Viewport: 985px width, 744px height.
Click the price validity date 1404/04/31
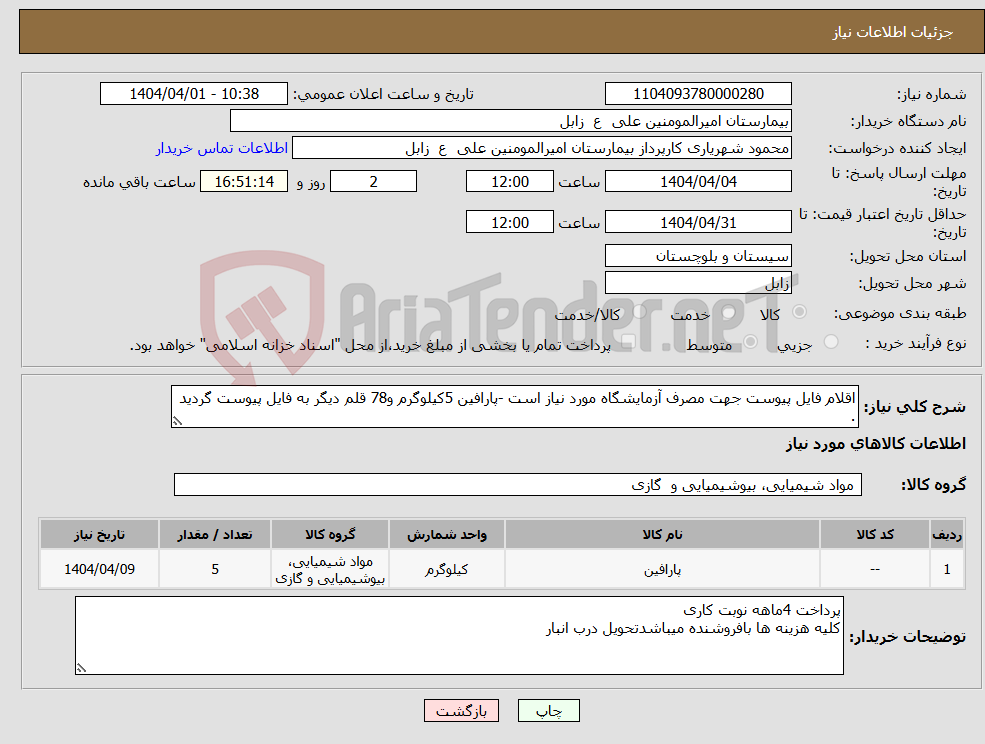[698, 222]
